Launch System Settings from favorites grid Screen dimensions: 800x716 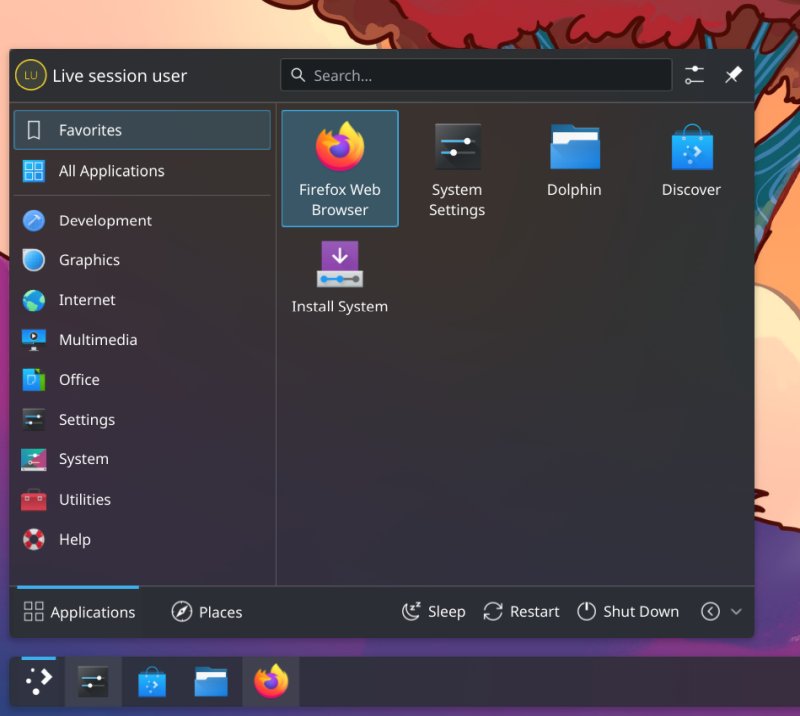coord(457,168)
